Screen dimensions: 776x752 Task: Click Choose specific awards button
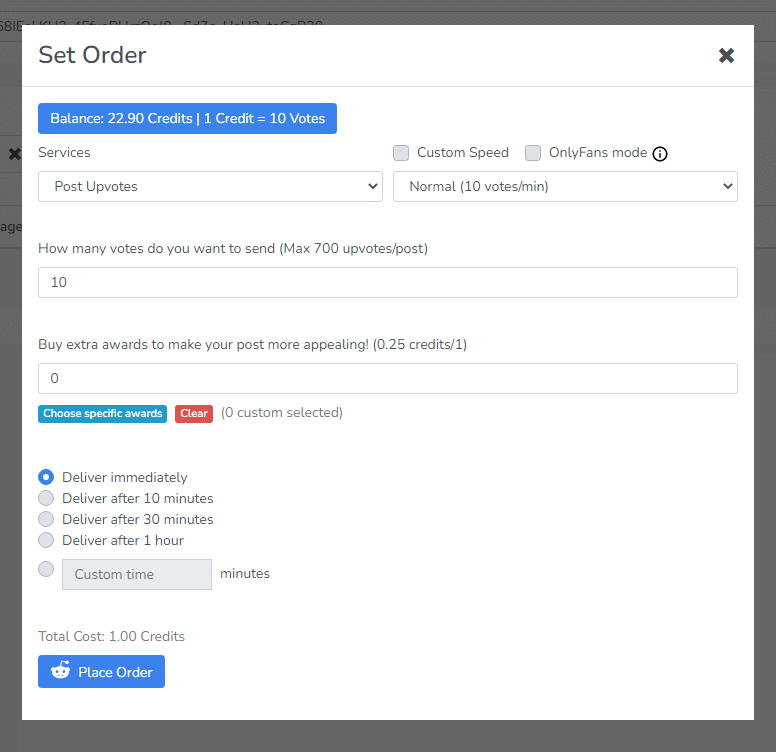(102, 414)
